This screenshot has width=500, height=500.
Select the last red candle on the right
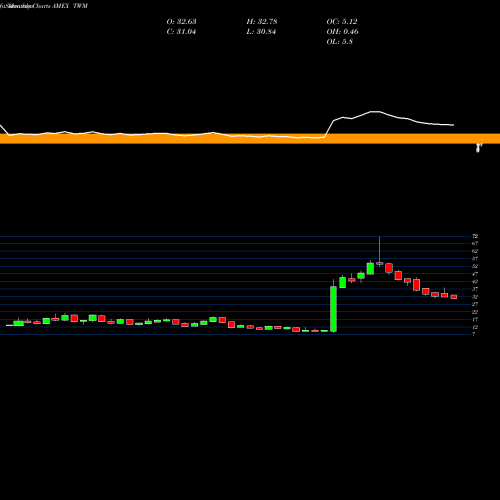click(x=454, y=297)
